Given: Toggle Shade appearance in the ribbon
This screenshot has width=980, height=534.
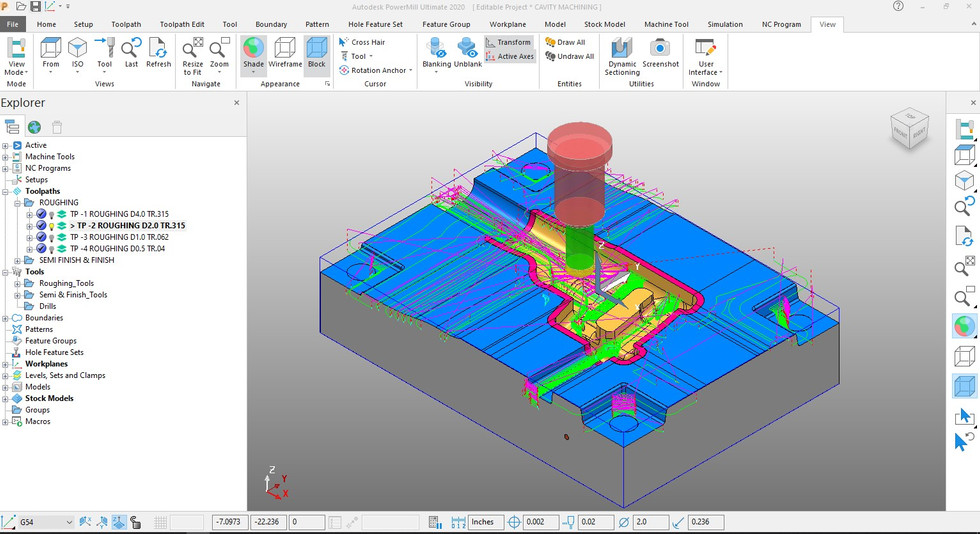Looking at the screenshot, I should [x=253, y=55].
